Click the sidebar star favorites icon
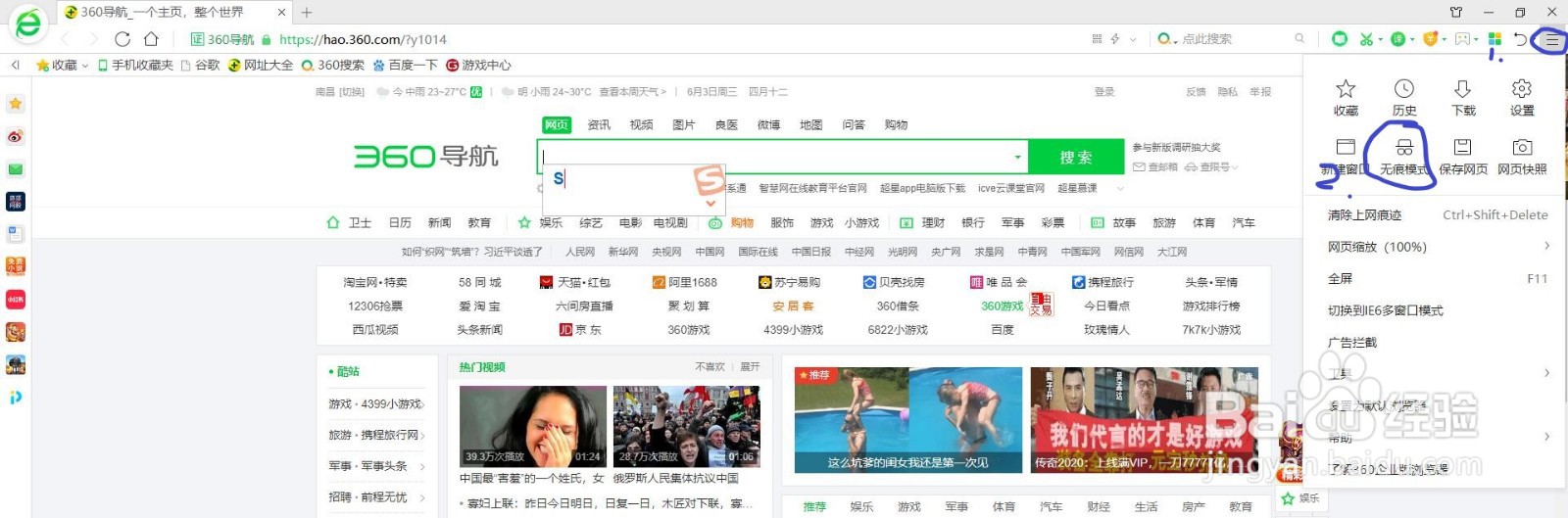1568x518 pixels. 15,104
